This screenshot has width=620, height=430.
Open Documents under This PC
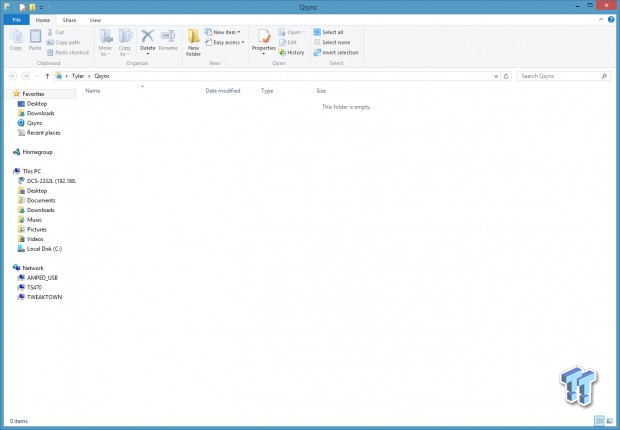pyautogui.click(x=41, y=200)
